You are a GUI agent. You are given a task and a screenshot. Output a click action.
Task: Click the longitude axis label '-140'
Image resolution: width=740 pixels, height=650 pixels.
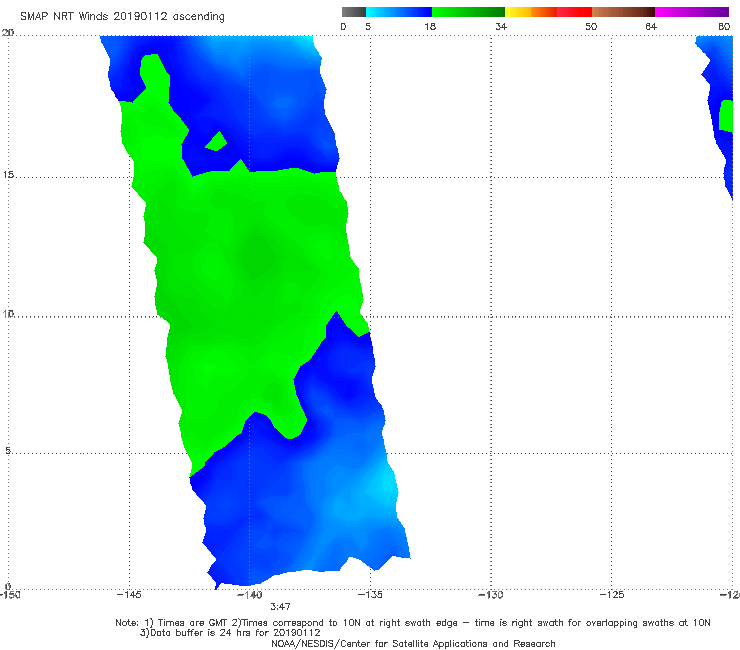click(x=250, y=595)
